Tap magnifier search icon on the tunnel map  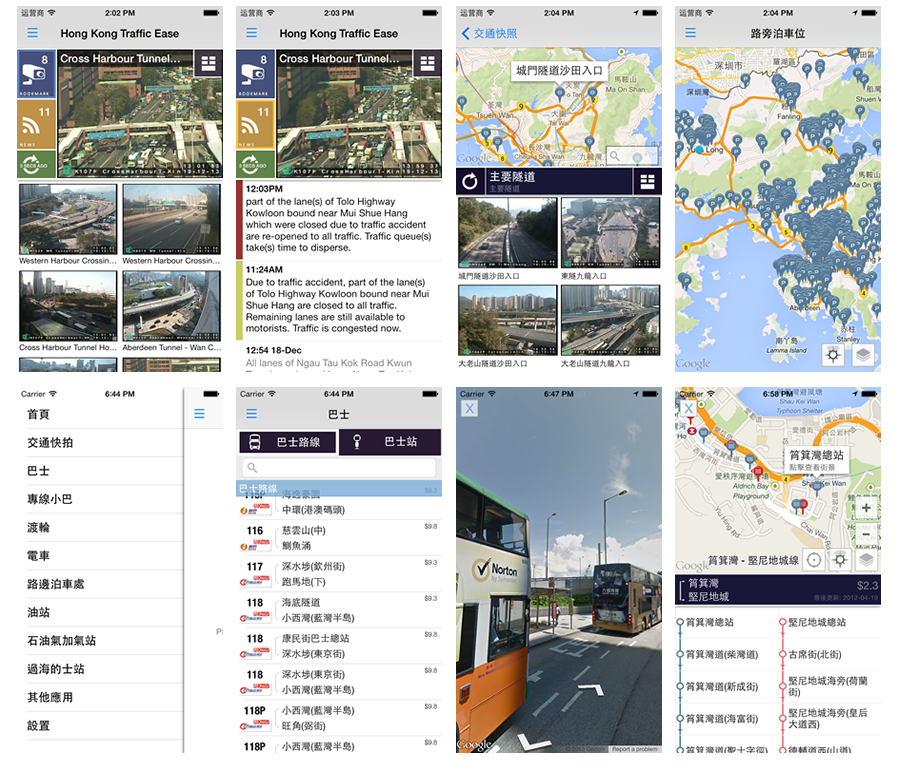(x=615, y=156)
